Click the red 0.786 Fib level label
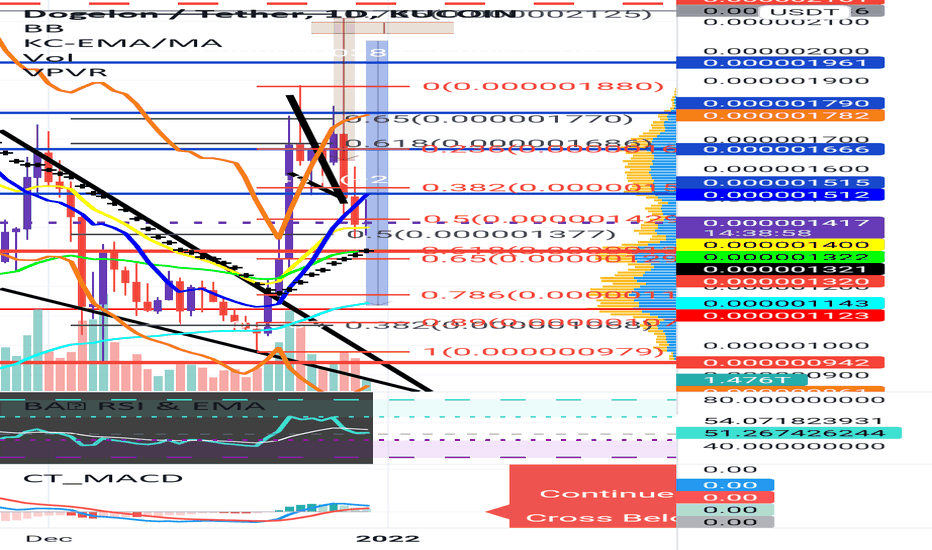The height and width of the screenshot is (550, 932). (x=549, y=296)
